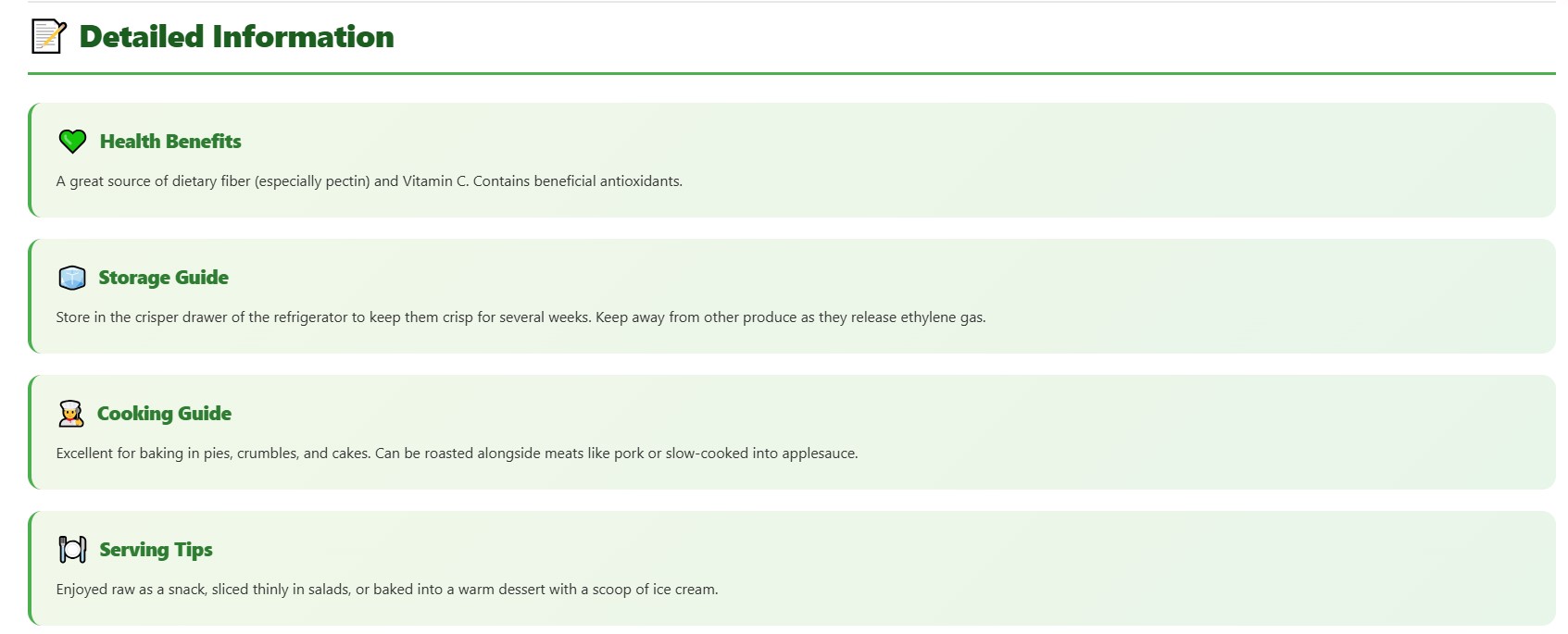
Task: Click the Serving Tips title
Action: tap(156, 550)
